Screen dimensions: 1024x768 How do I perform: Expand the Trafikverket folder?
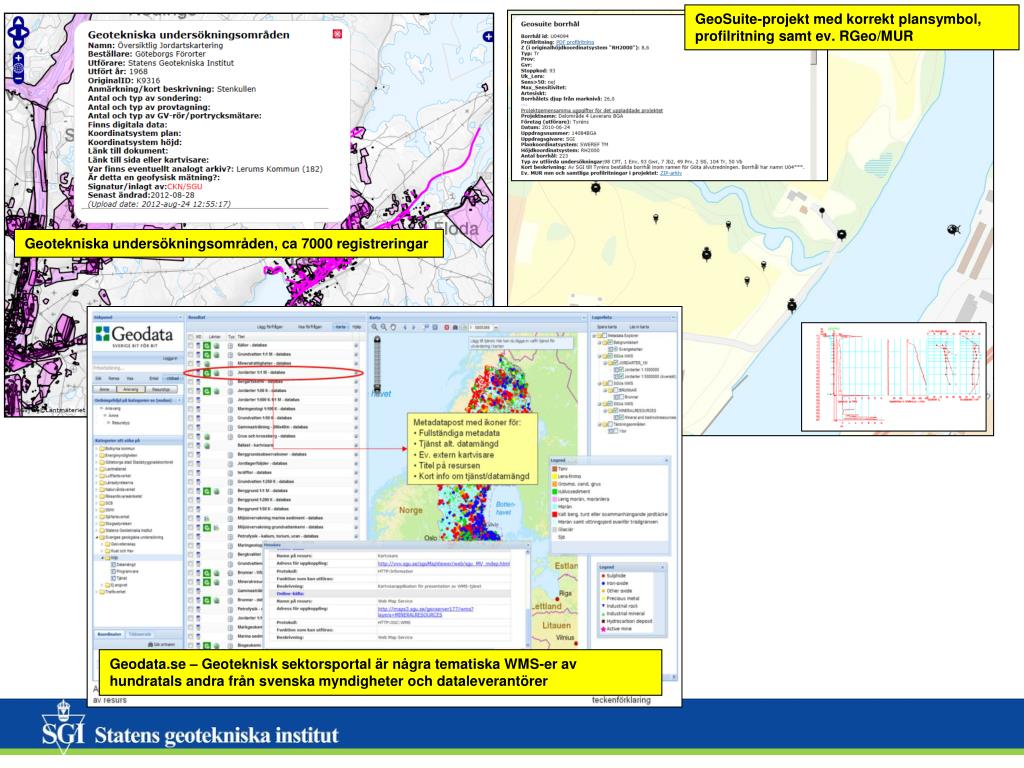click(97, 592)
